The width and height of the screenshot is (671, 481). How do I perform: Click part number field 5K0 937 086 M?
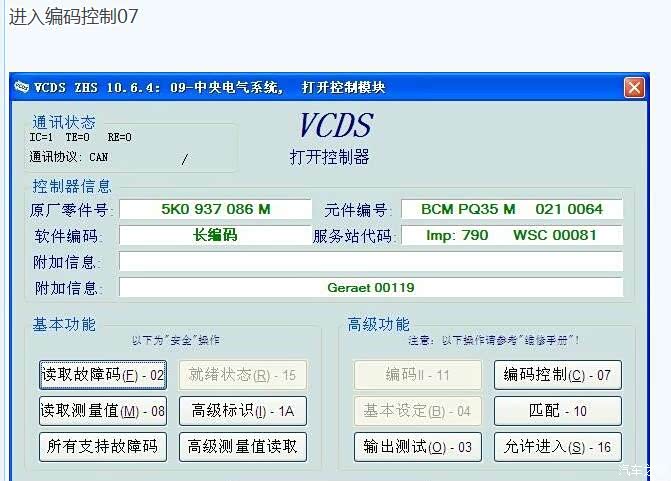[215, 209]
